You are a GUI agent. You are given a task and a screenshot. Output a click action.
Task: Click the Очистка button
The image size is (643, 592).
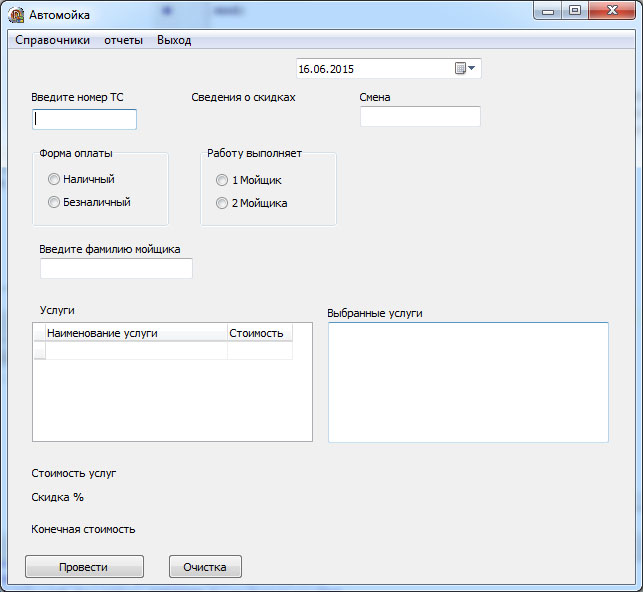(x=205, y=567)
